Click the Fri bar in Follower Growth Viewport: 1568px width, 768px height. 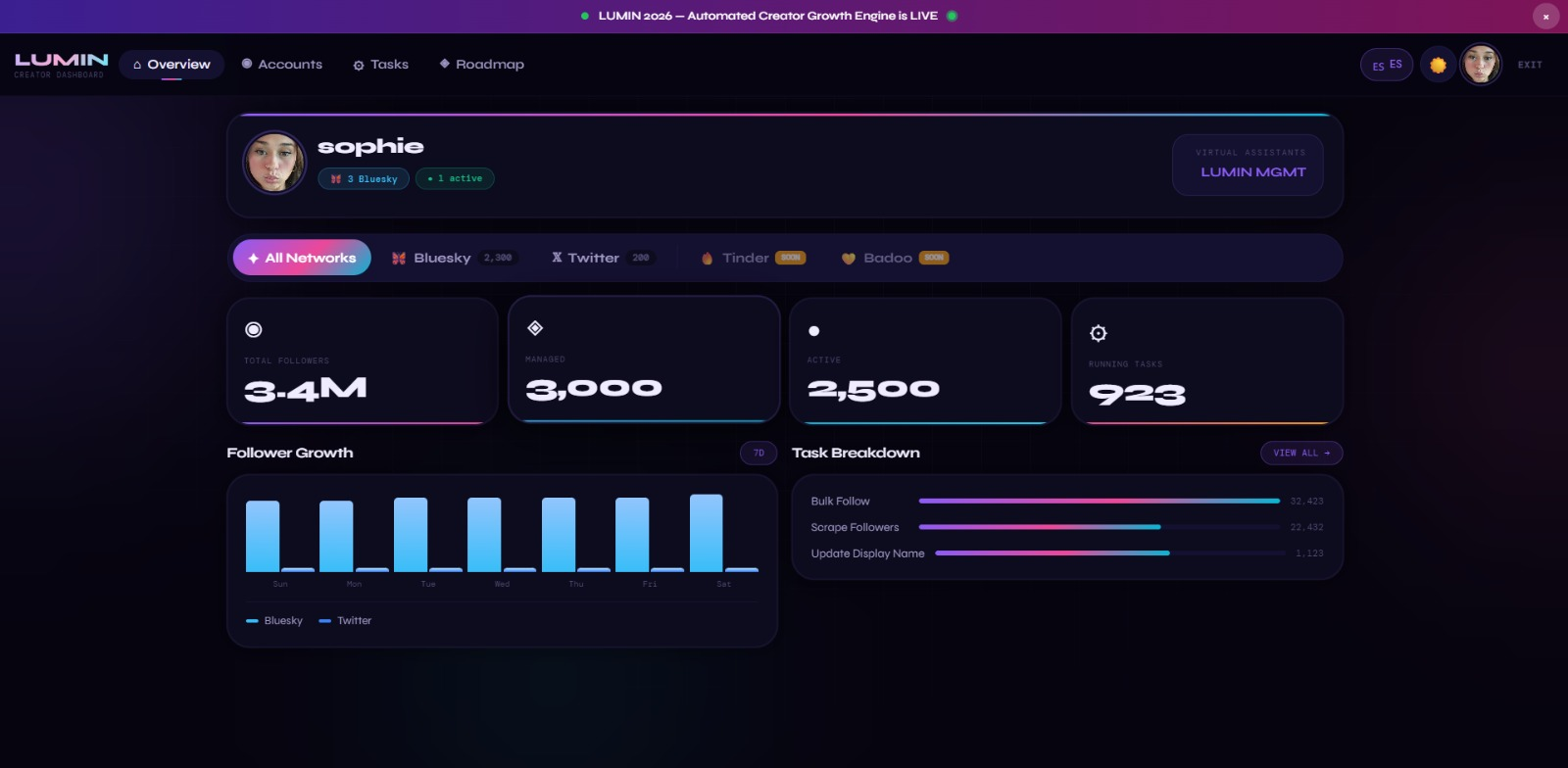pyautogui.click(x=632, y=535)
